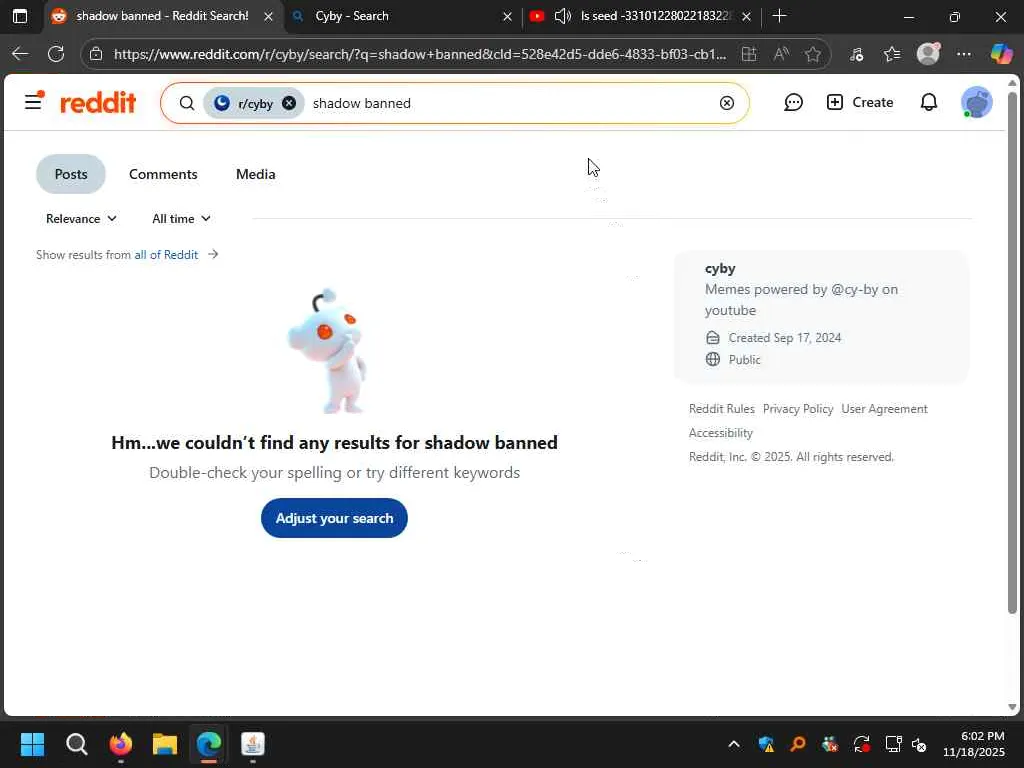Open the Reddit chat icon

pos(793,103)
